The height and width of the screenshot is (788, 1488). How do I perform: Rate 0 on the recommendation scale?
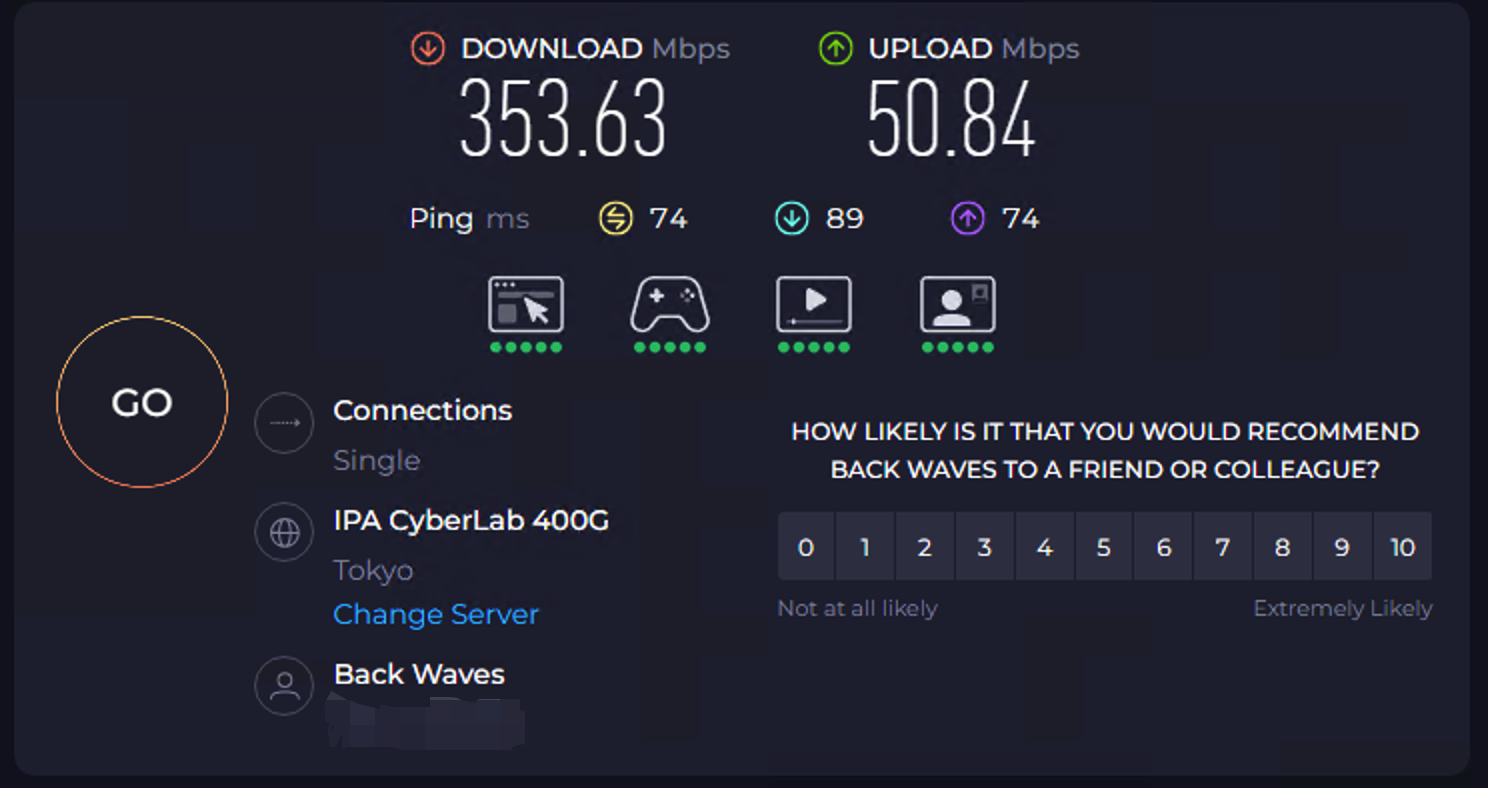[806, 547]
